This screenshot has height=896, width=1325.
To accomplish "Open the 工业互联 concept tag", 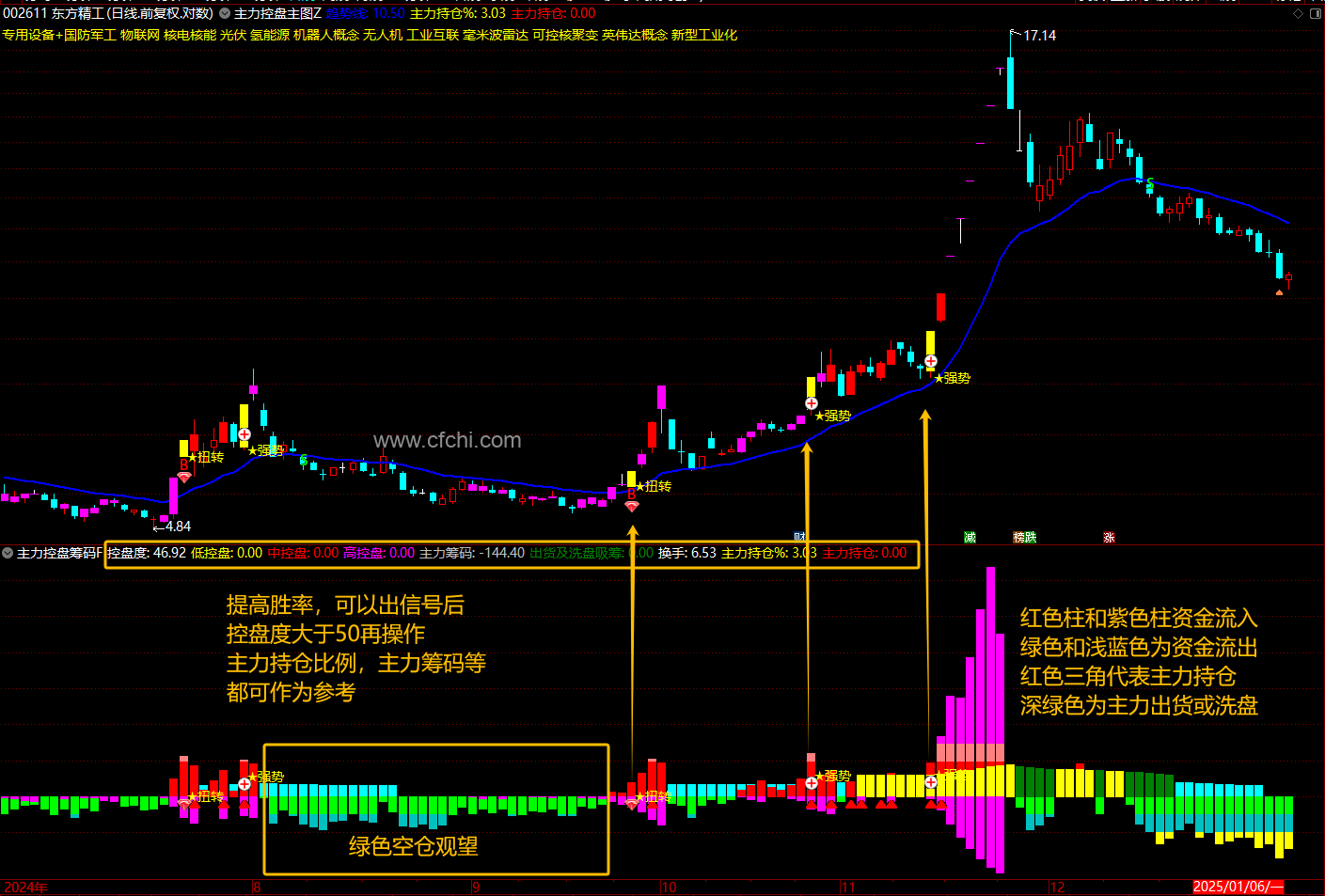I will [433, 35].
